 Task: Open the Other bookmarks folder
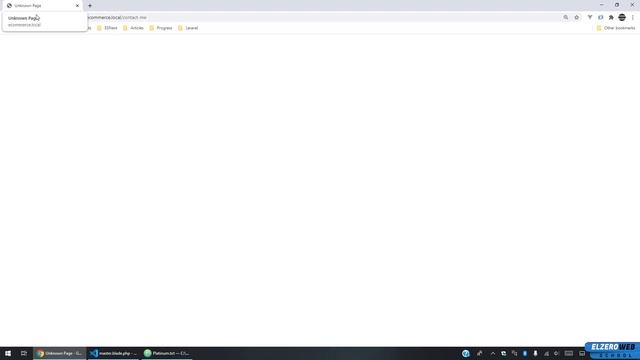(x=616, y=28)
